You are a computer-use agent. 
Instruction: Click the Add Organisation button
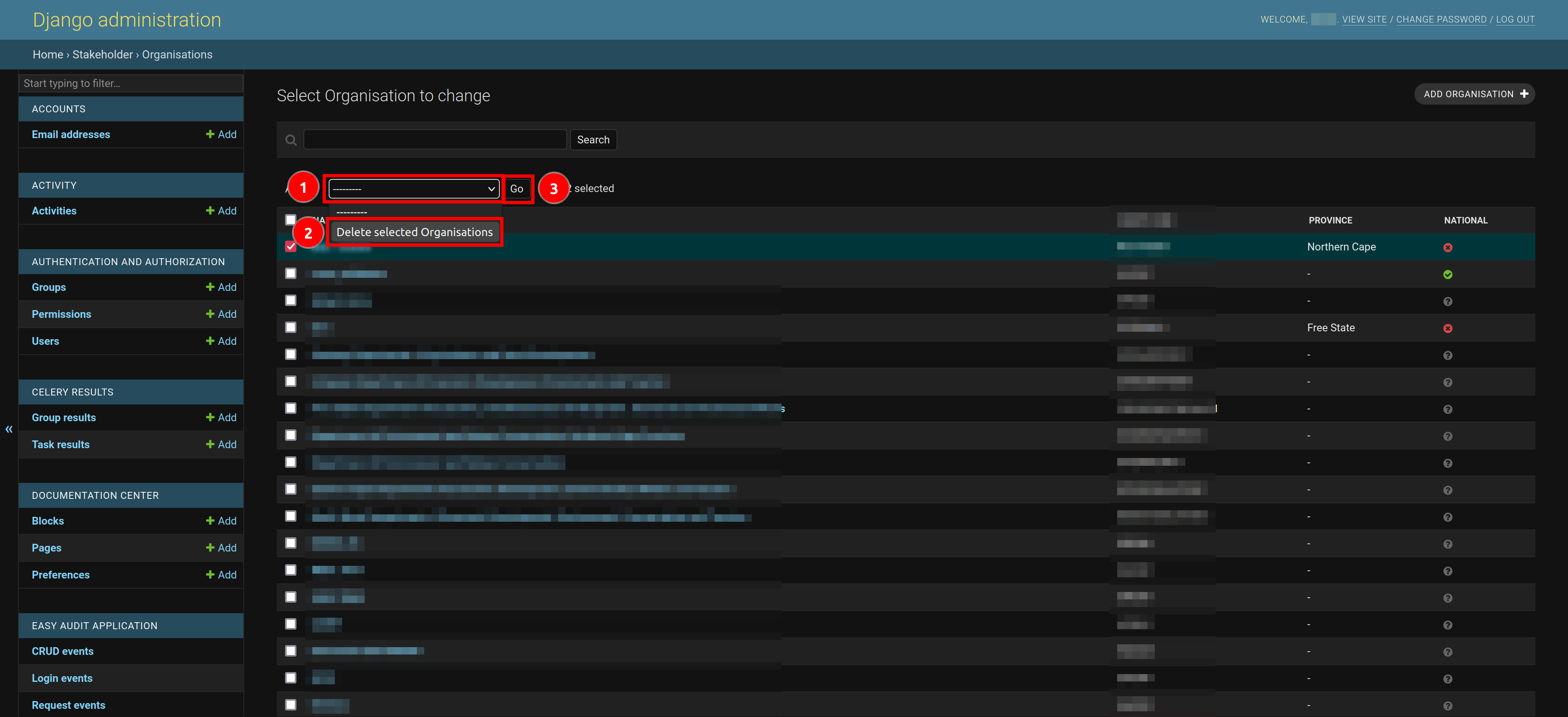tap(1474, 94)
